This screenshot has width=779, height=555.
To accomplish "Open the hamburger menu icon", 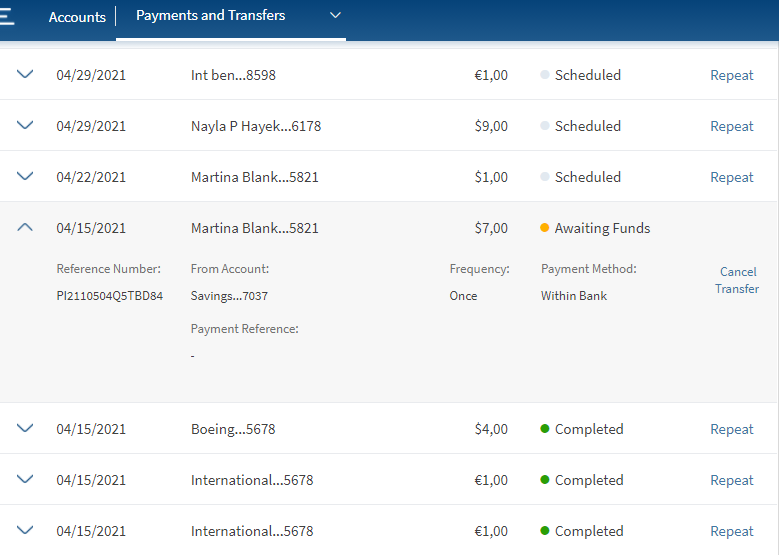I will [7, 17].
